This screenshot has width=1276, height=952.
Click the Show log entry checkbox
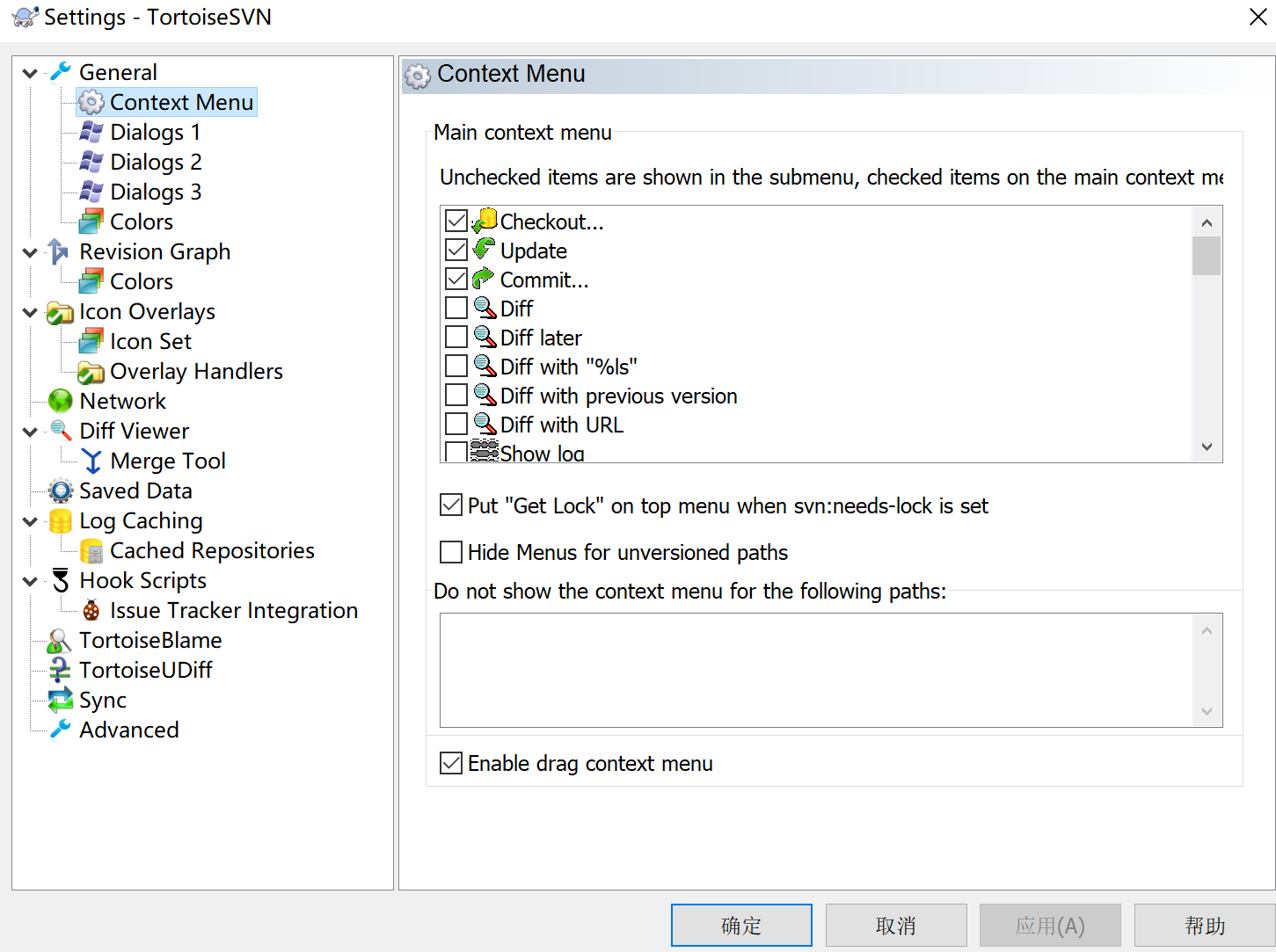pos(456,452)
